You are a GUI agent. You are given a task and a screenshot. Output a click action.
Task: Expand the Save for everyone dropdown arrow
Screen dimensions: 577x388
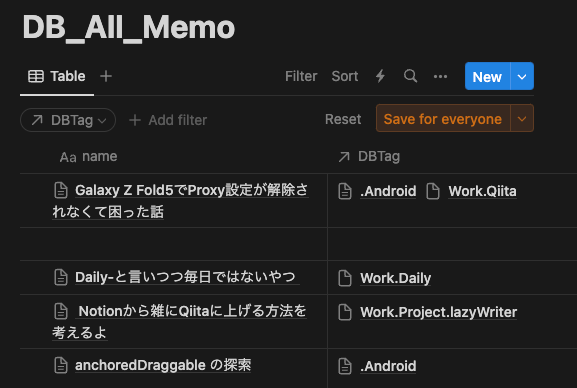[522, 119]
